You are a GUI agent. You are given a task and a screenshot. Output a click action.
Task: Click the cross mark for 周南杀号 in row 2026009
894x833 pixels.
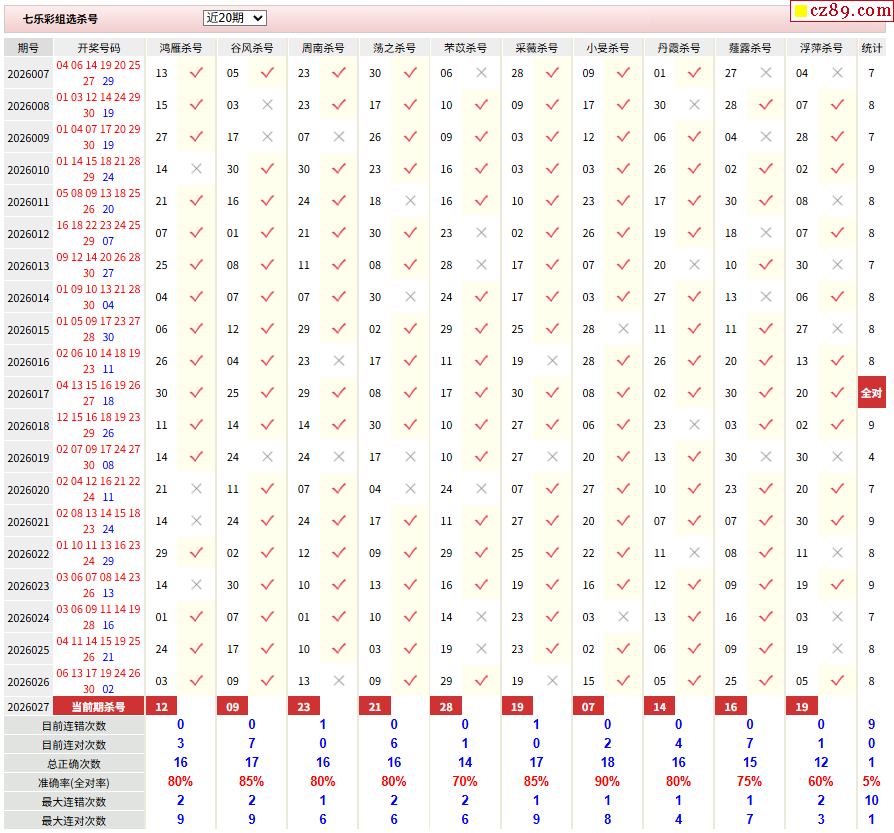click(338, 137)
